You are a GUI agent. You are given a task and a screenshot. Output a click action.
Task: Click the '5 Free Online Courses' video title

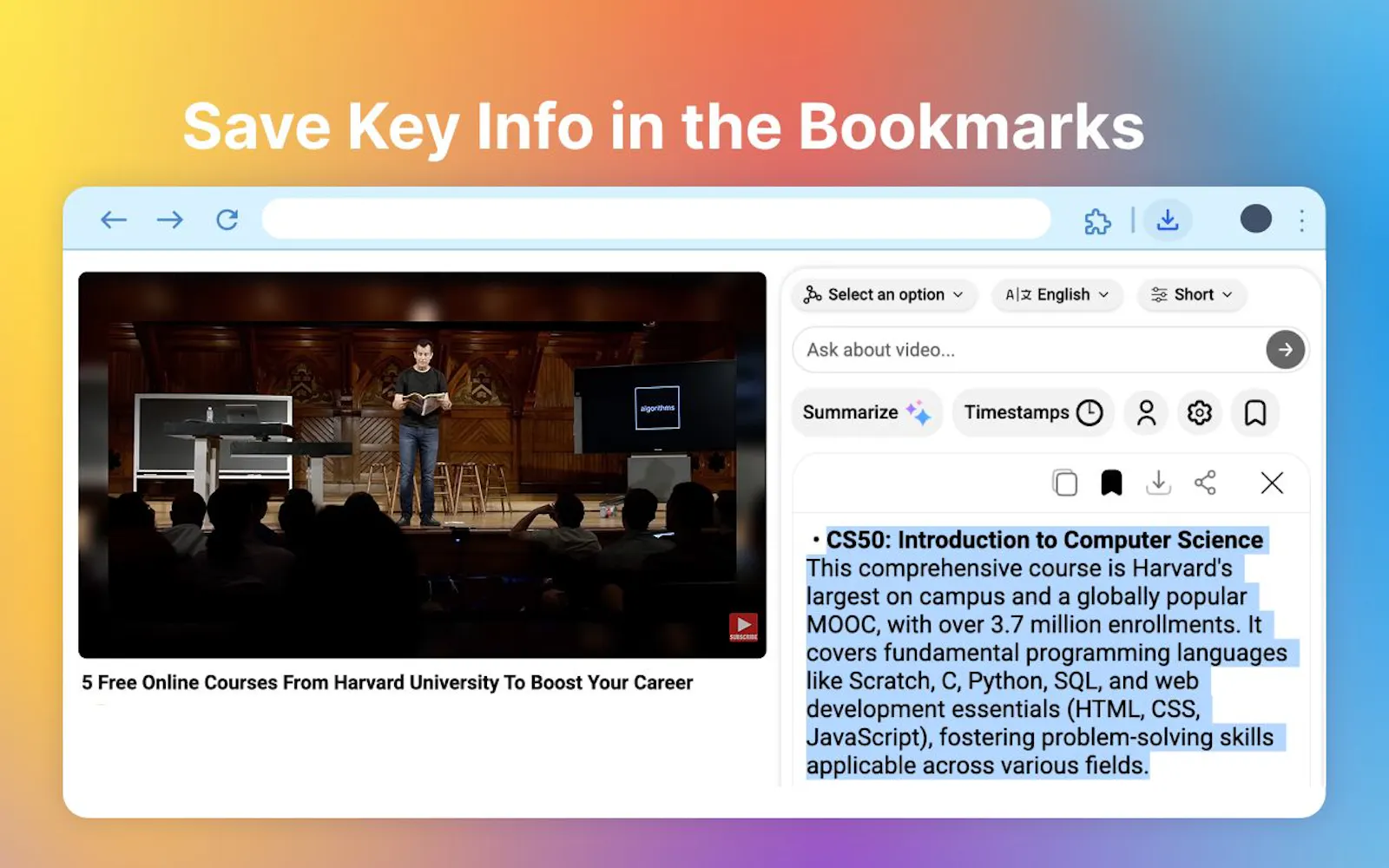387,683
